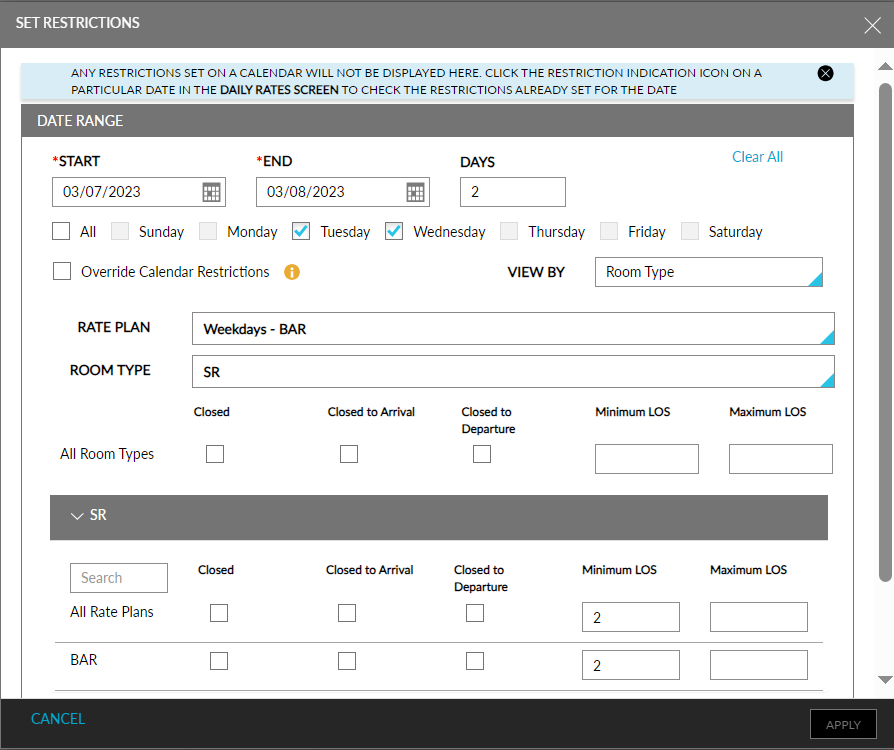Click the scrollbar up arrow
The height and width of the screenshot is (750, 894).
pos(885,66)
